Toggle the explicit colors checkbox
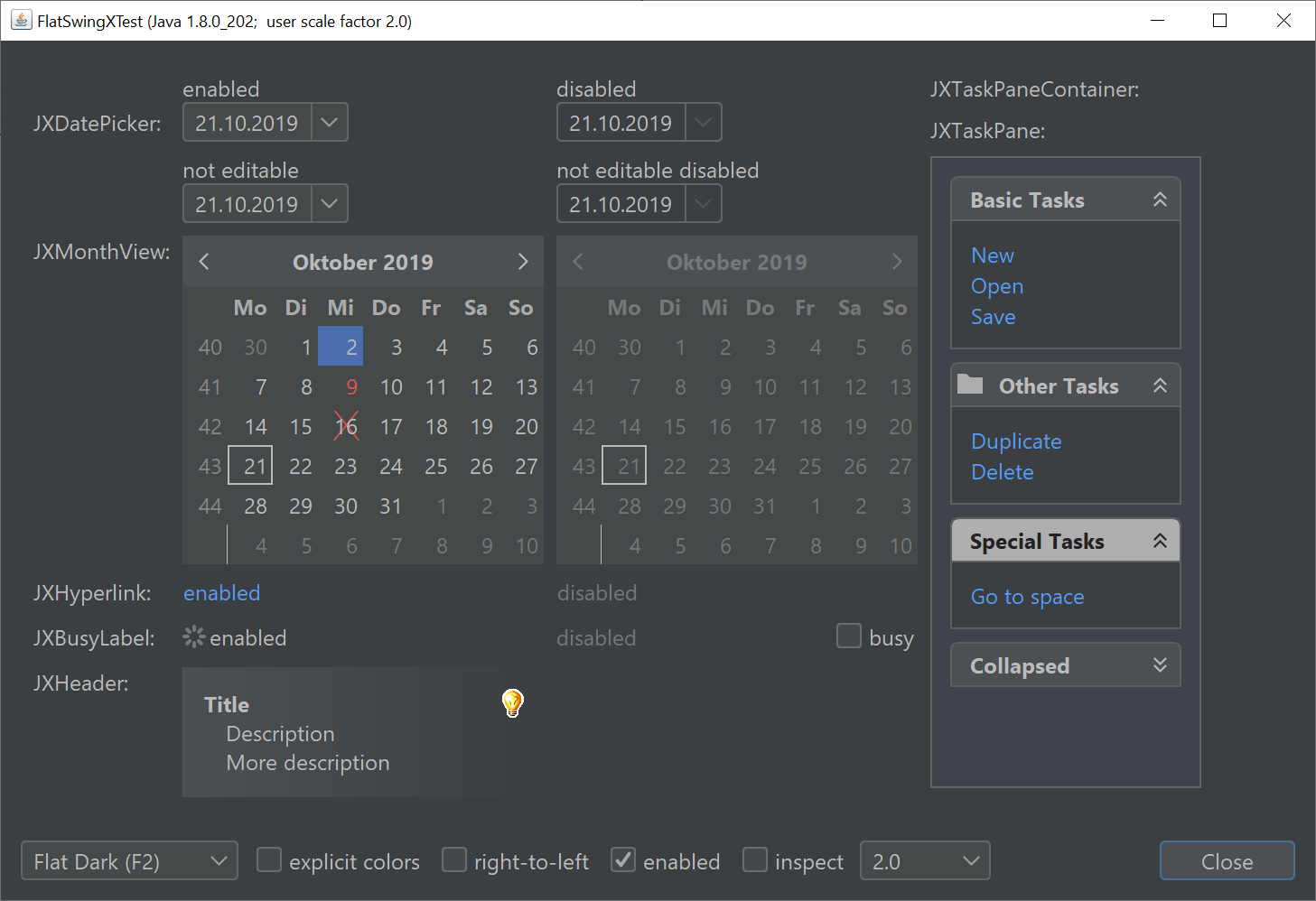This screenshot has height=901, width=1316. click(269, 860)
